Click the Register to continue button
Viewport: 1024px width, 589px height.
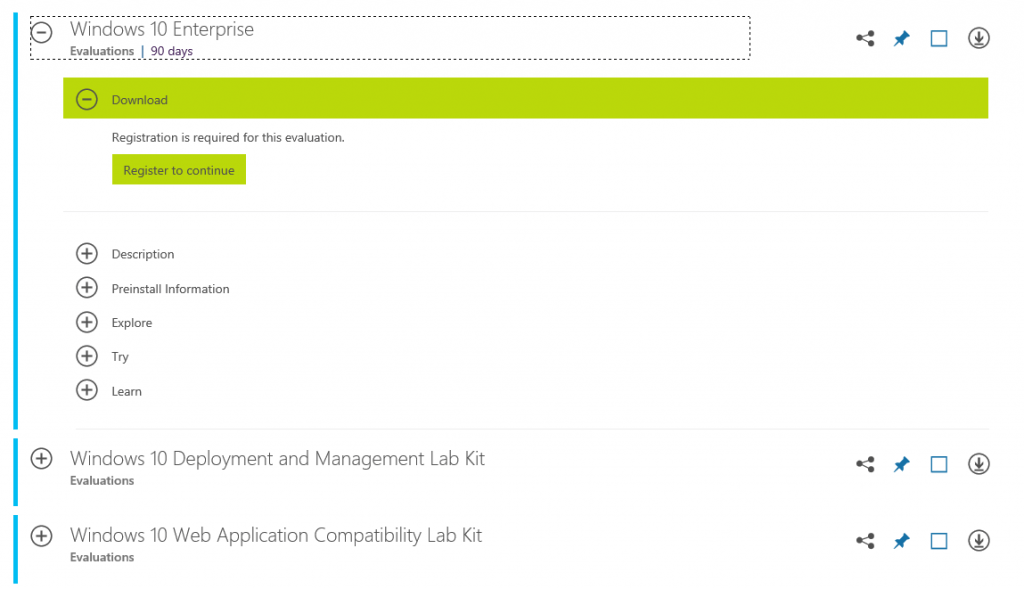coord(178,169)
